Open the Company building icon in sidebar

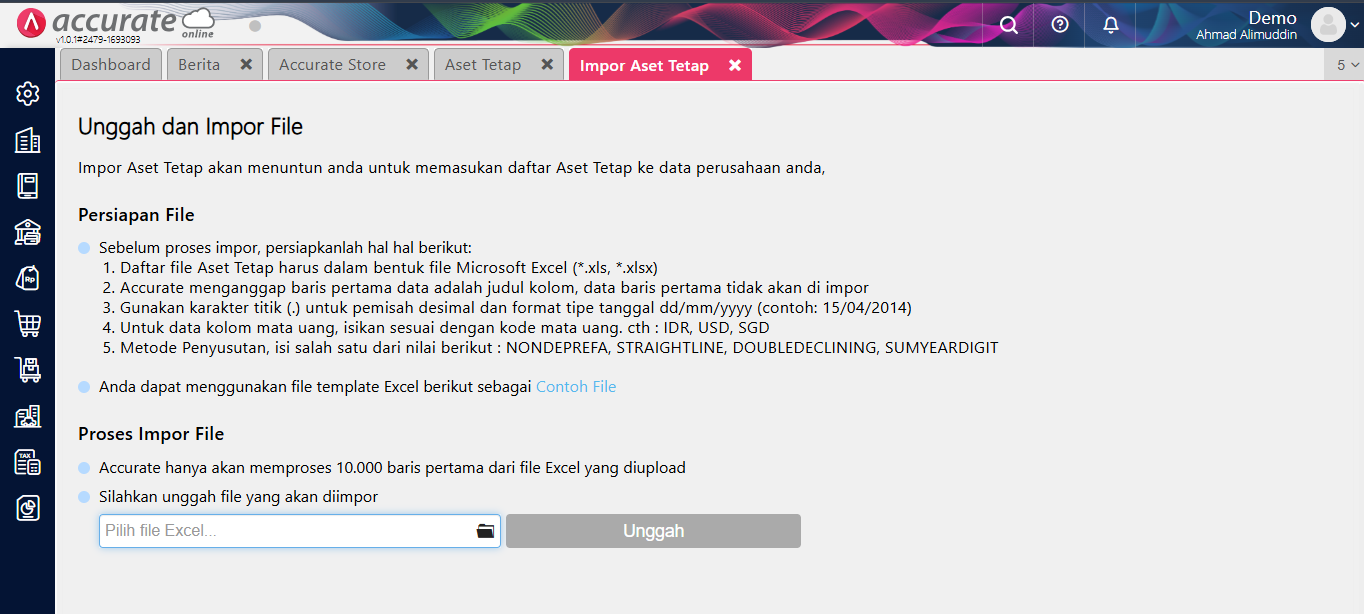click(x=28, y=140)
